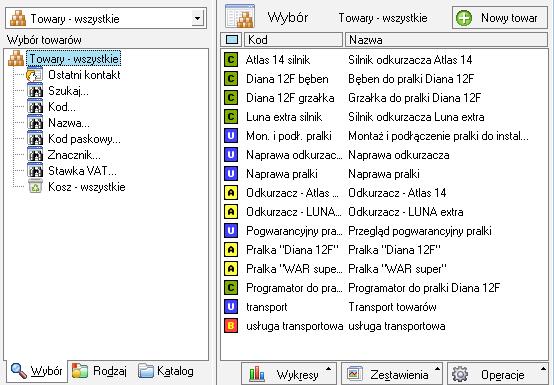Click the Nowy towar button
554x385 pixels.
(500, 18)
